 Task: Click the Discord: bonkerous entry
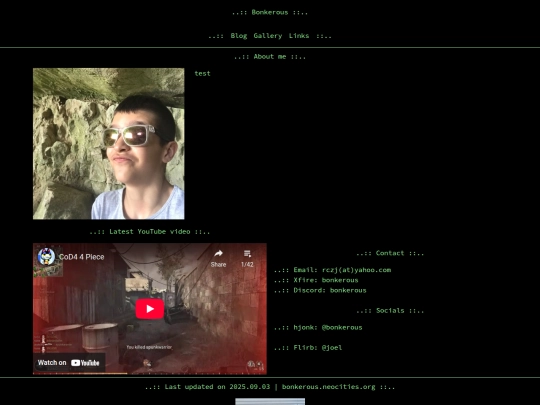330,290
